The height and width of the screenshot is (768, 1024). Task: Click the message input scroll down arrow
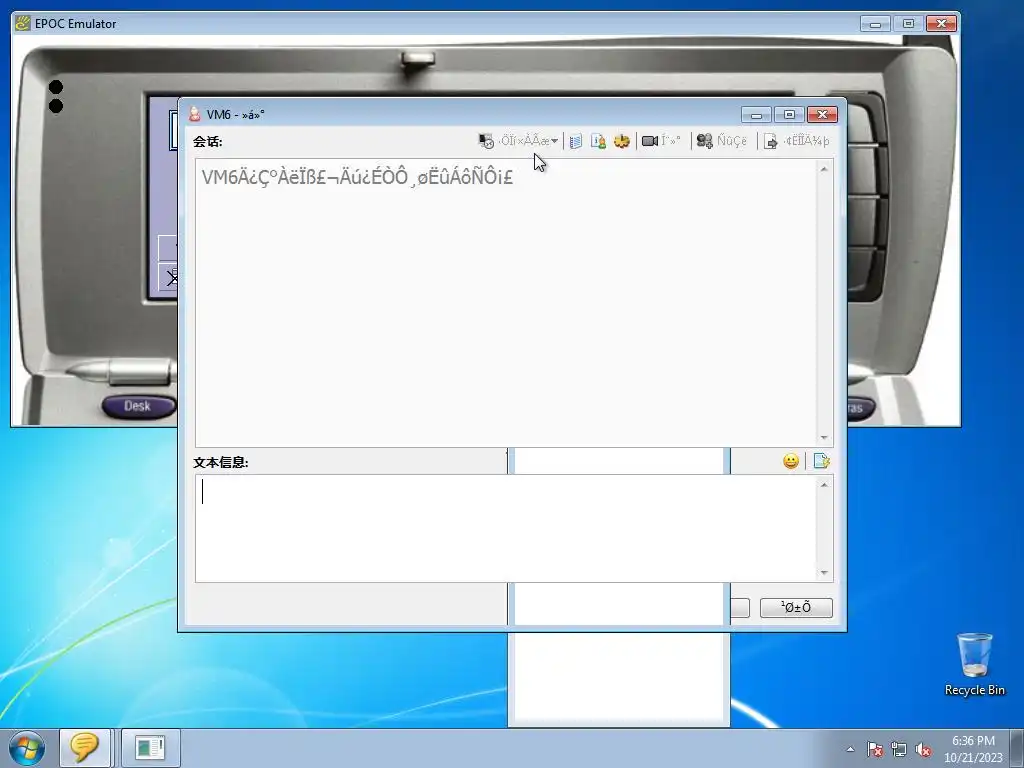824,573
